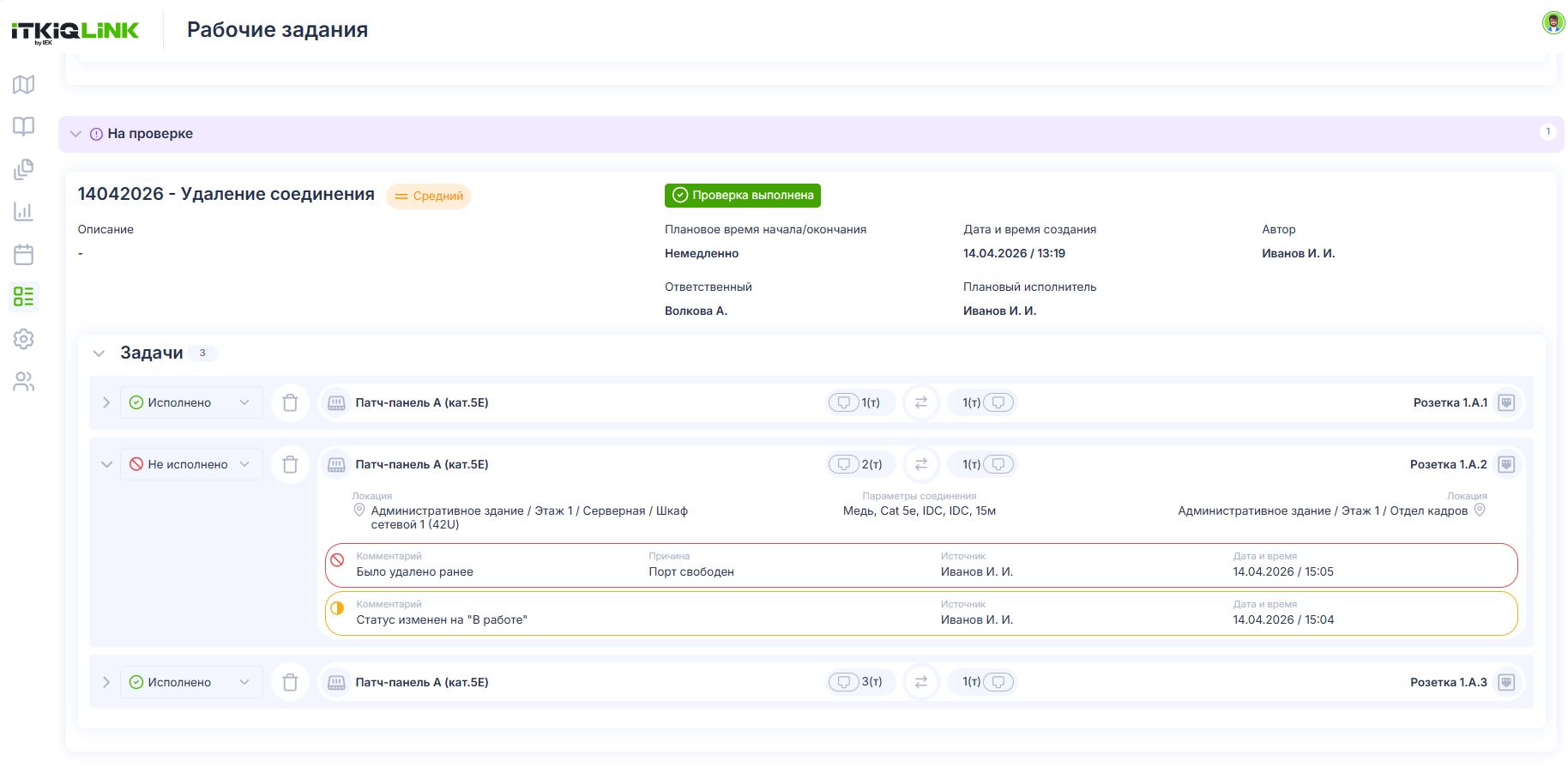Open the users sidebar icon
The height and width of the screenshot is (773, 1568).
24,382
